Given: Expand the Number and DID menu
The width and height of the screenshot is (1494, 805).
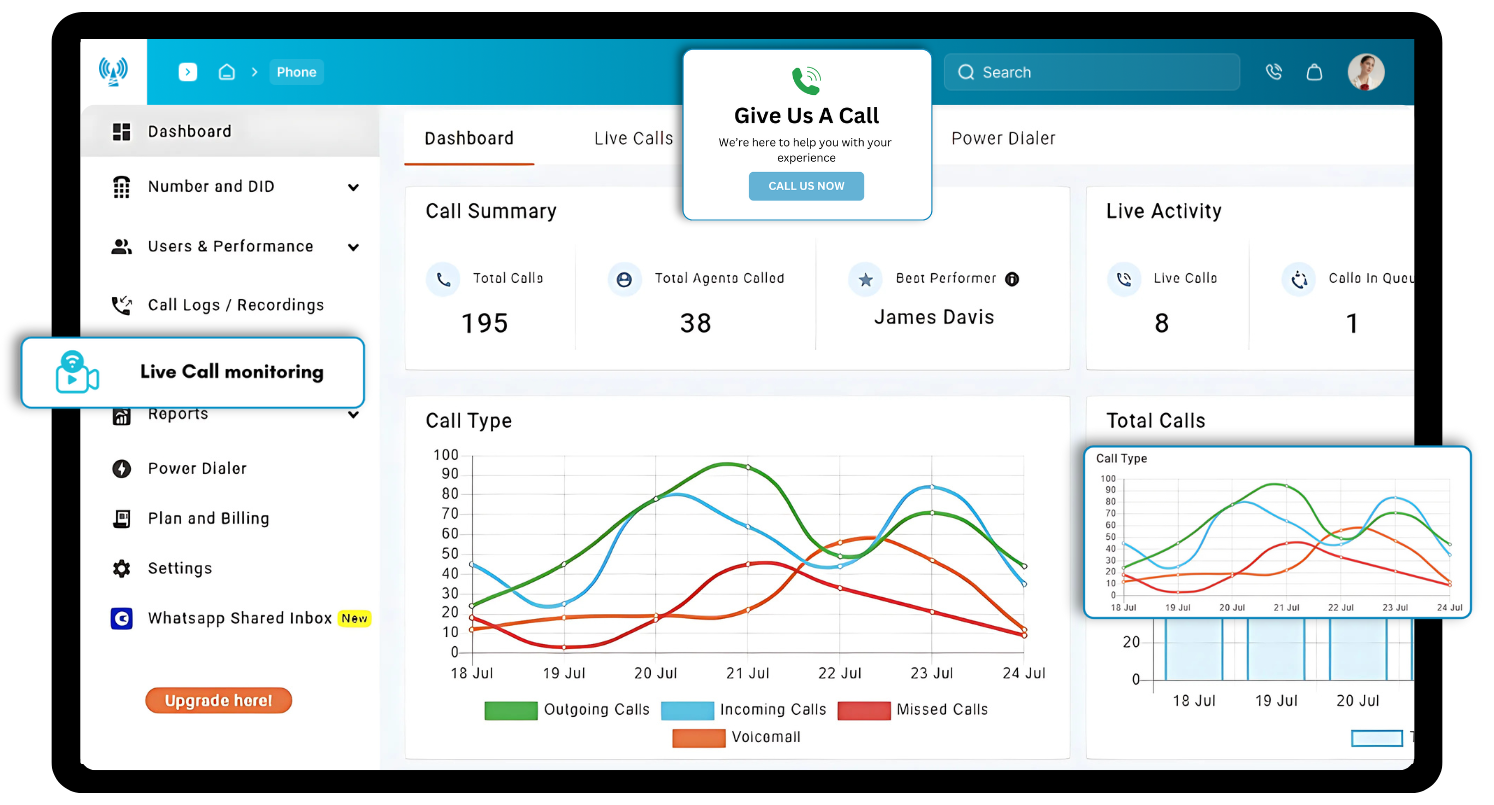Looking at the screenshot, I should tap(353, 187).
